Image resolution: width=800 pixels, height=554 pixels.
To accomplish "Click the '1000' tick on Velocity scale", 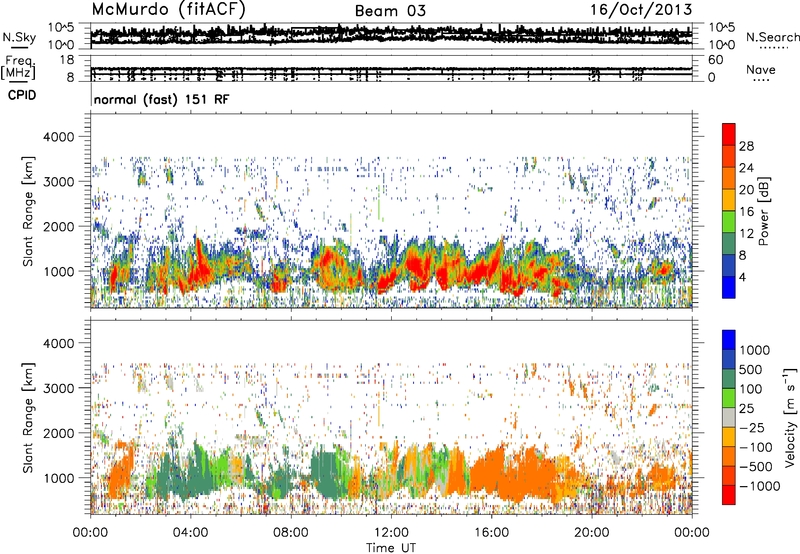I will (x=755, y=350).
